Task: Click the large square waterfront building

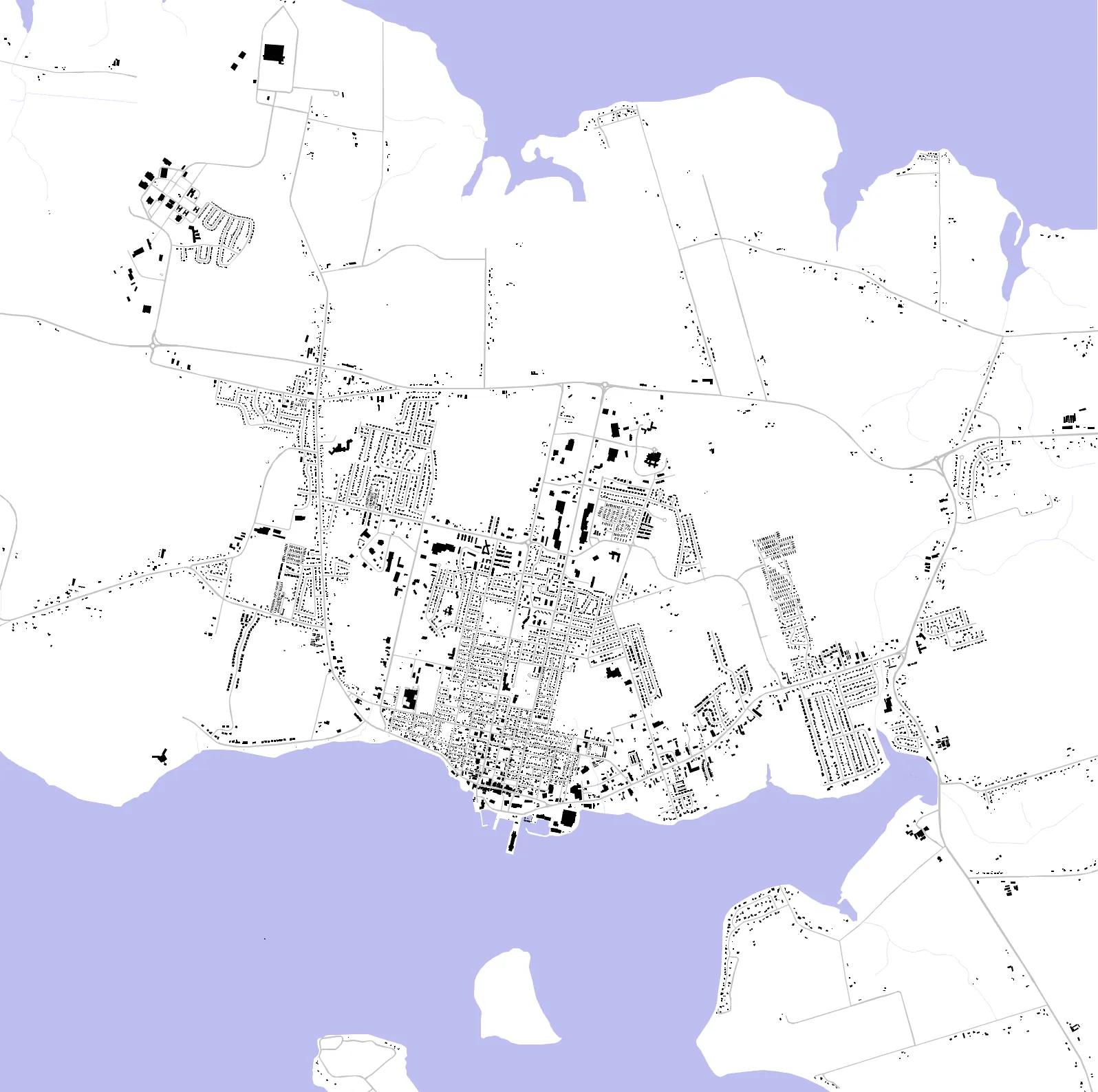Action: [568, 818]
